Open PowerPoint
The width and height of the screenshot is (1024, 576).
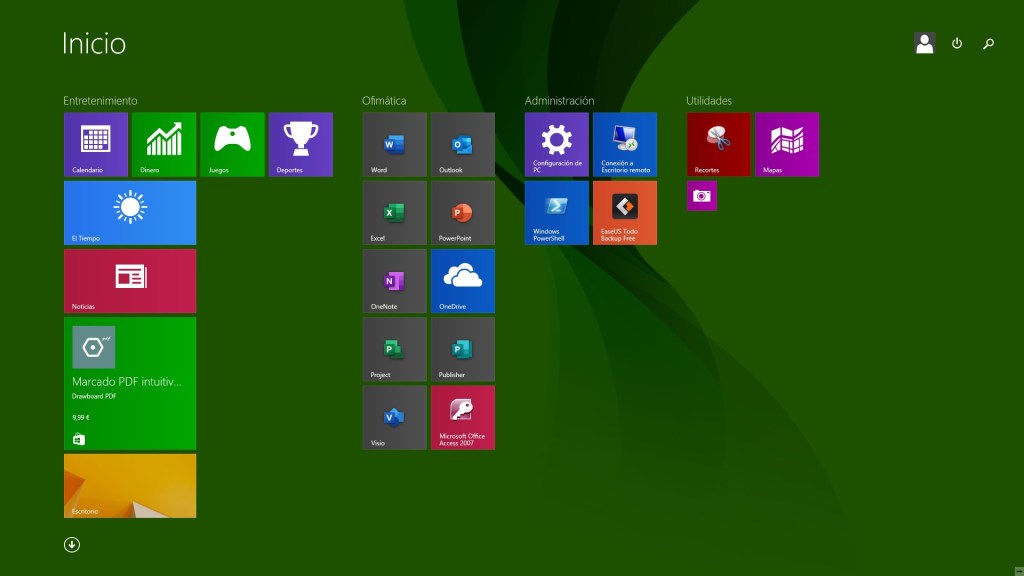pos(462,212)
